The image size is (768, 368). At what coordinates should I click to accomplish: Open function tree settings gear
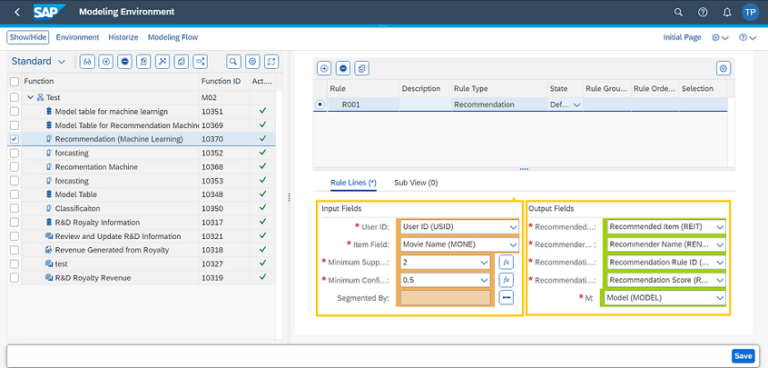coord(252,61)
